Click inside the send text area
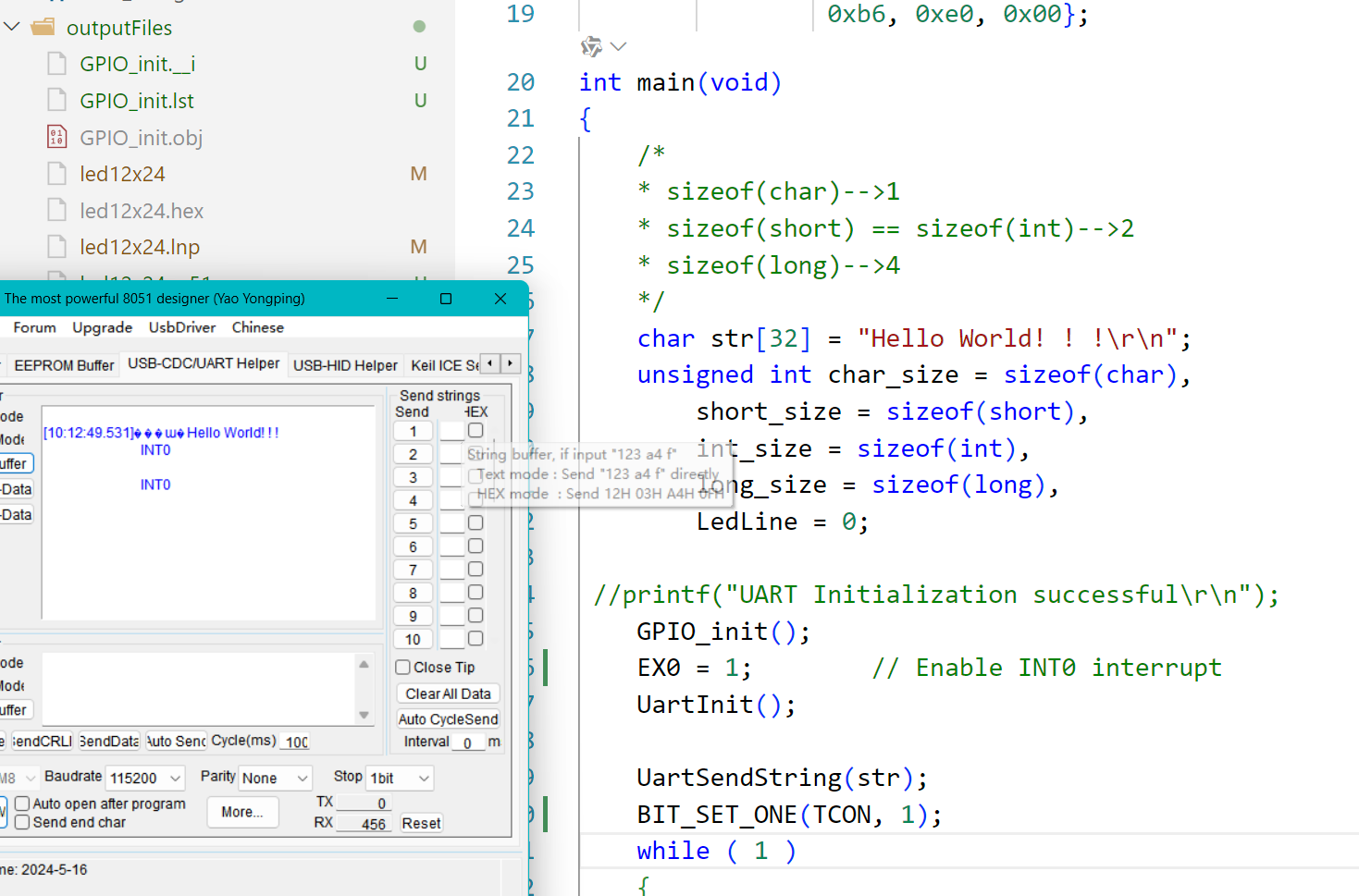Viewport: 1359px width, 896px height. 199,689
